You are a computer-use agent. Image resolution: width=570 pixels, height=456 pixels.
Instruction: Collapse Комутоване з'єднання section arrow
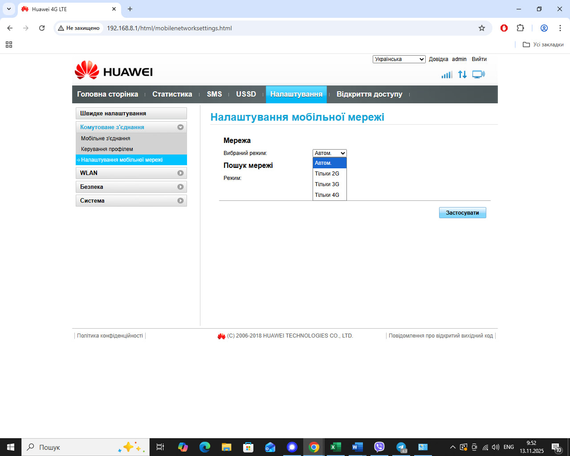180,127
